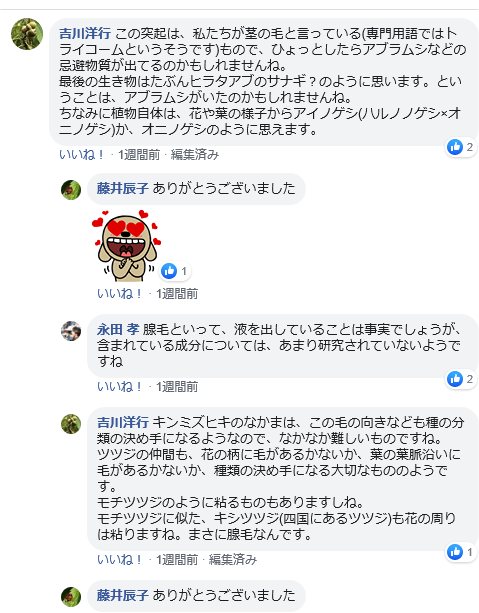This screenshot has width=479, height=613.
Task: Show edit history via 編集済み on キンミズヒキ reply
Action: coord(233,560)
